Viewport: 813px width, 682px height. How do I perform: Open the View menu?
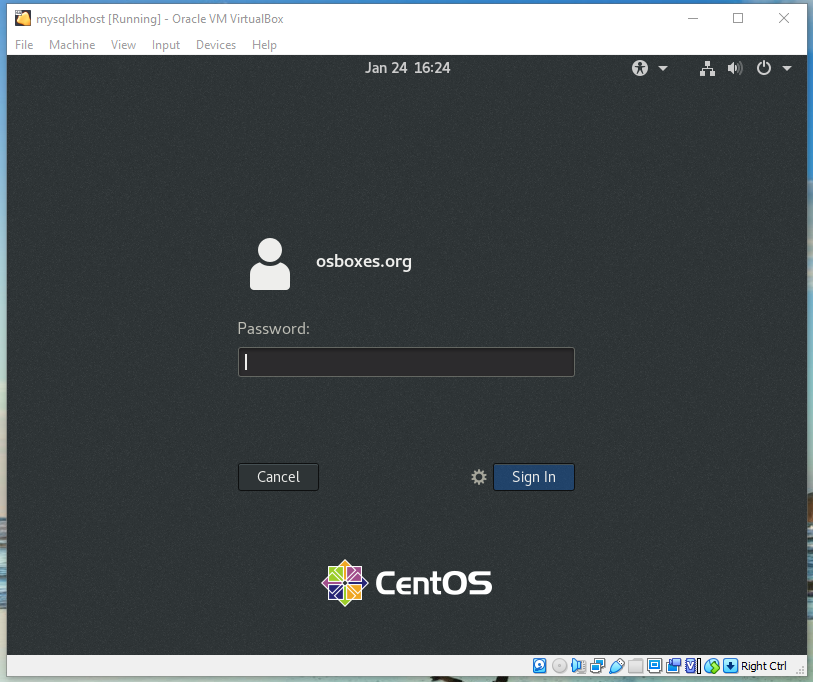tap(123, 45)
